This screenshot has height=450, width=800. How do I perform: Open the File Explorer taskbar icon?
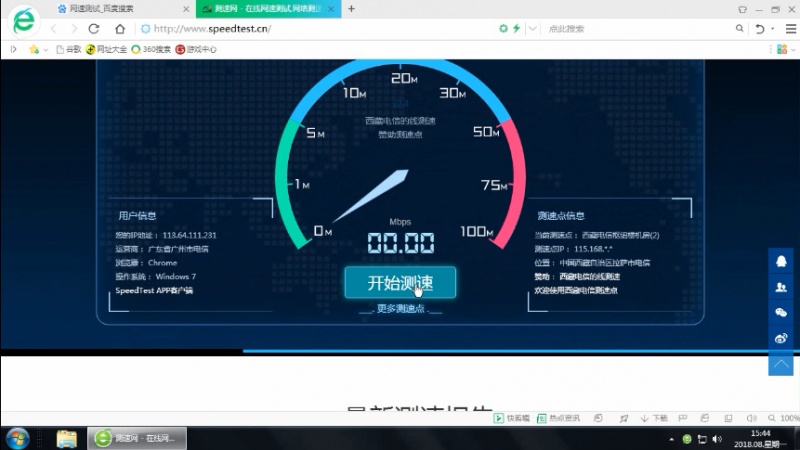point(67,439)
